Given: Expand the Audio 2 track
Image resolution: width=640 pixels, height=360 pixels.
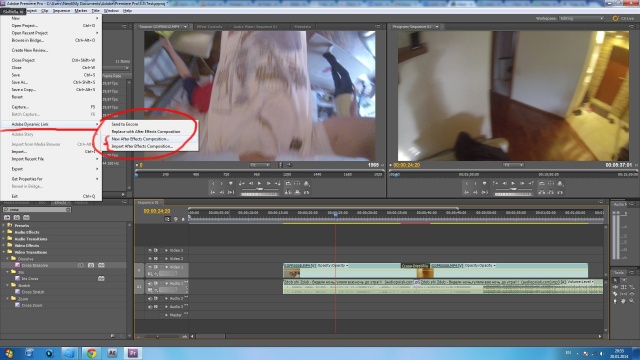Looking at the screenshot, I should coord(166,298).
